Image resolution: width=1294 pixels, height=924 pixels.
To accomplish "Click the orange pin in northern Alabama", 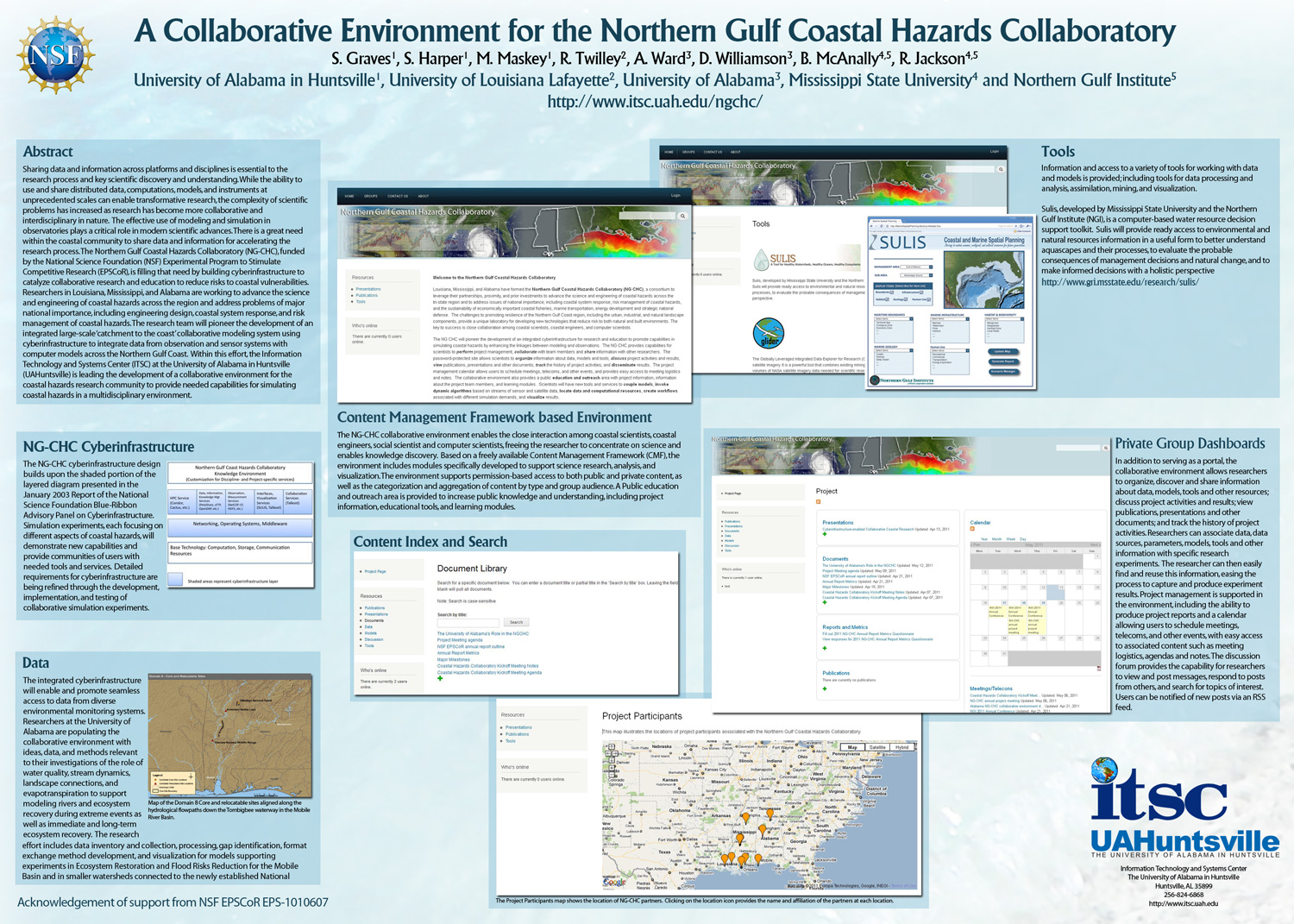I will click(763, 830).
